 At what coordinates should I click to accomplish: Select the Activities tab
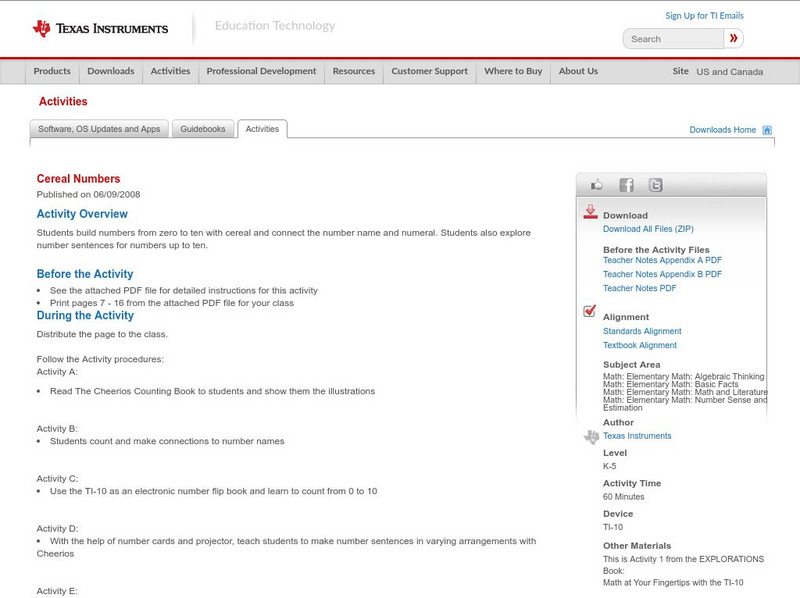pos(262,129)
